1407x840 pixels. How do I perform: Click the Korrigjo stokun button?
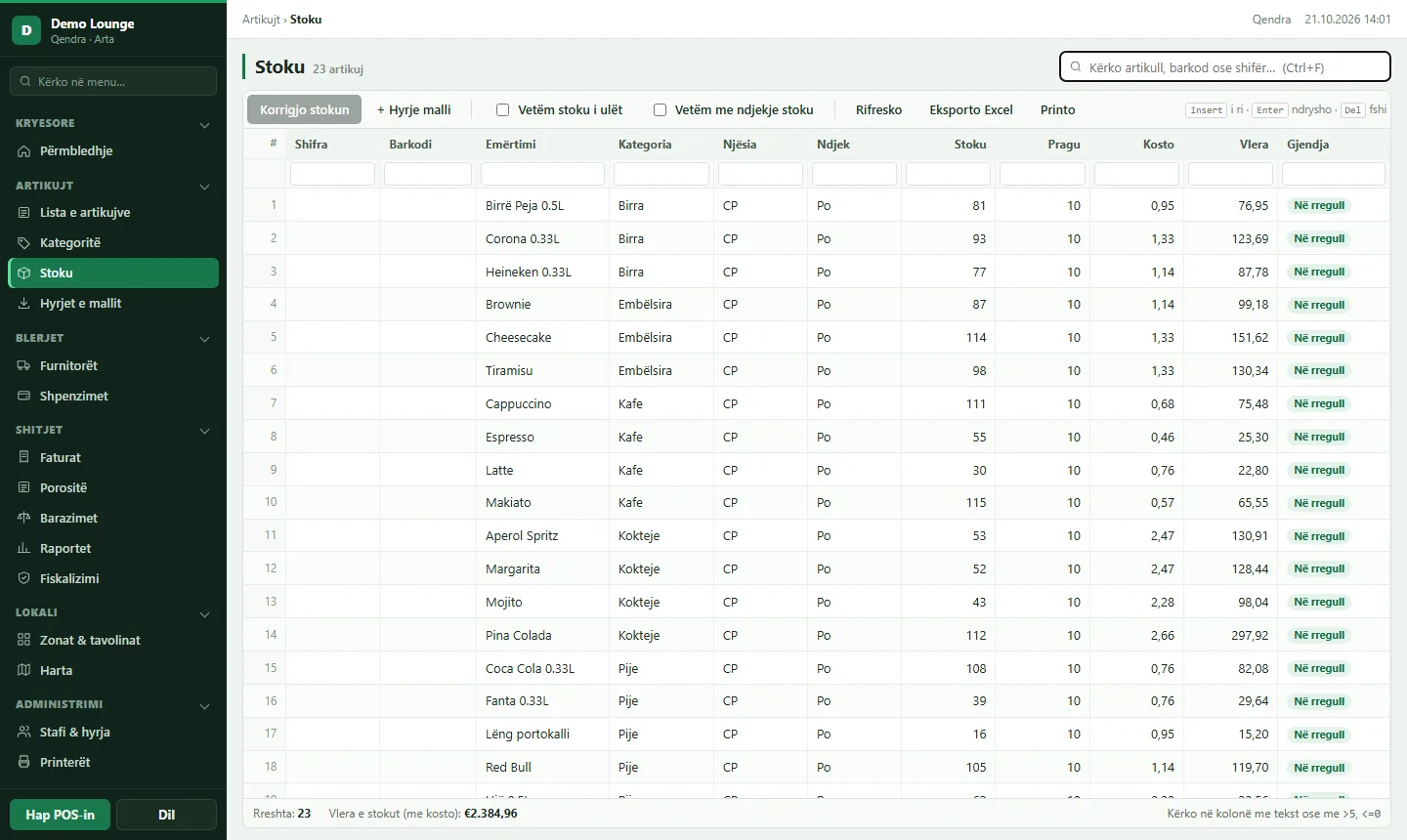tap(304, 109)
